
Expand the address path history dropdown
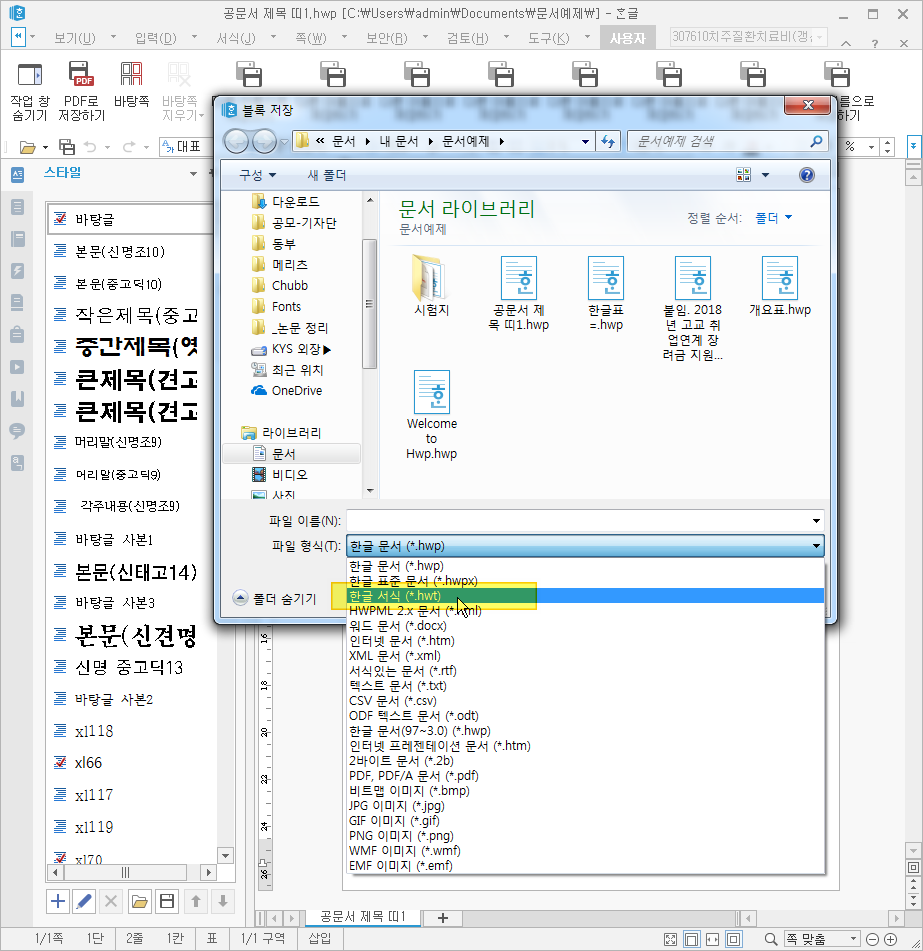[585, 141]
